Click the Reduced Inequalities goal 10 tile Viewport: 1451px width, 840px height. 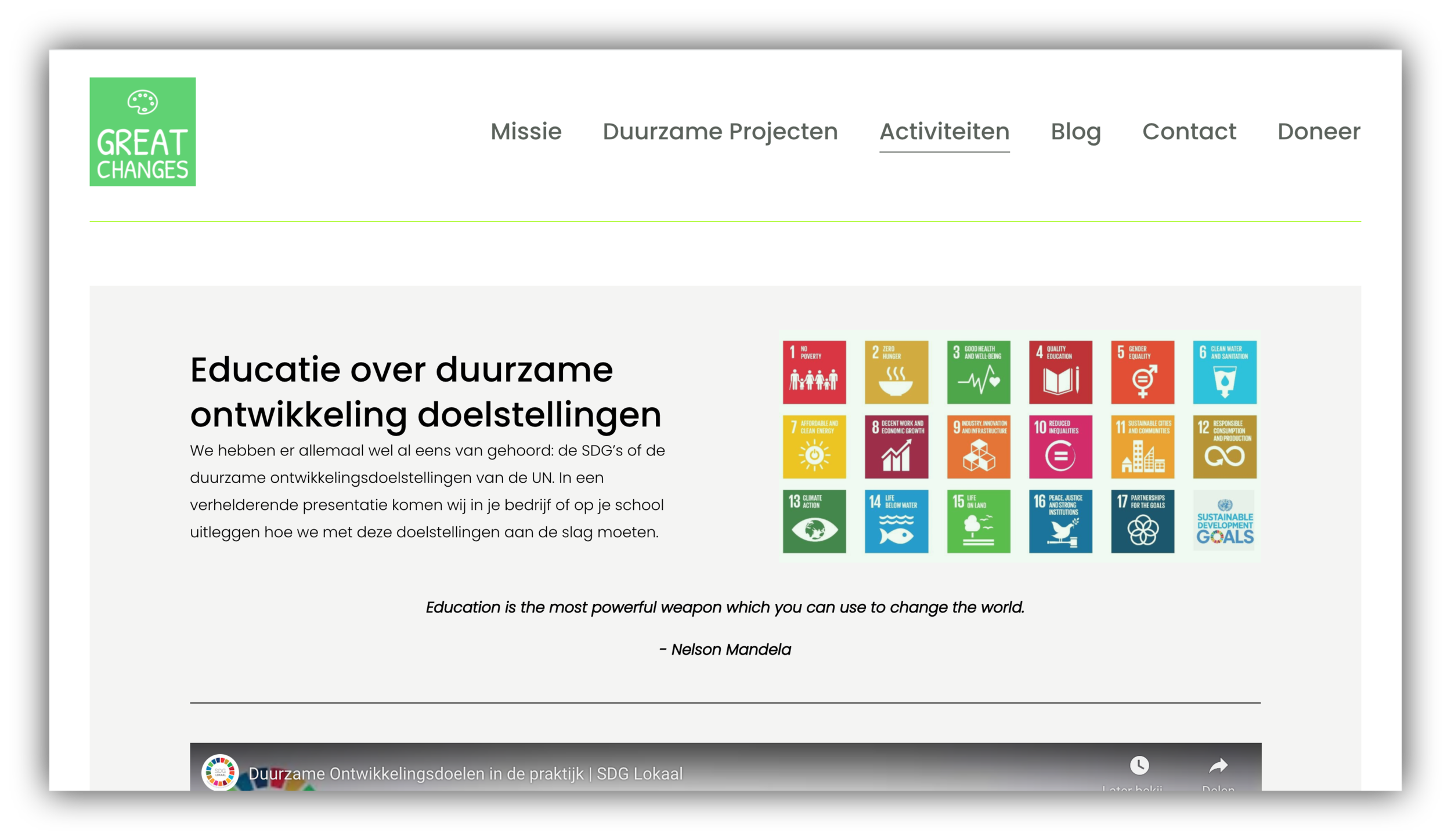point(1060,447)
